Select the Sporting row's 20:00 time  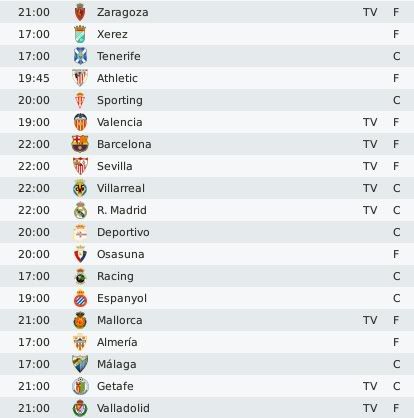coord(34,100)
